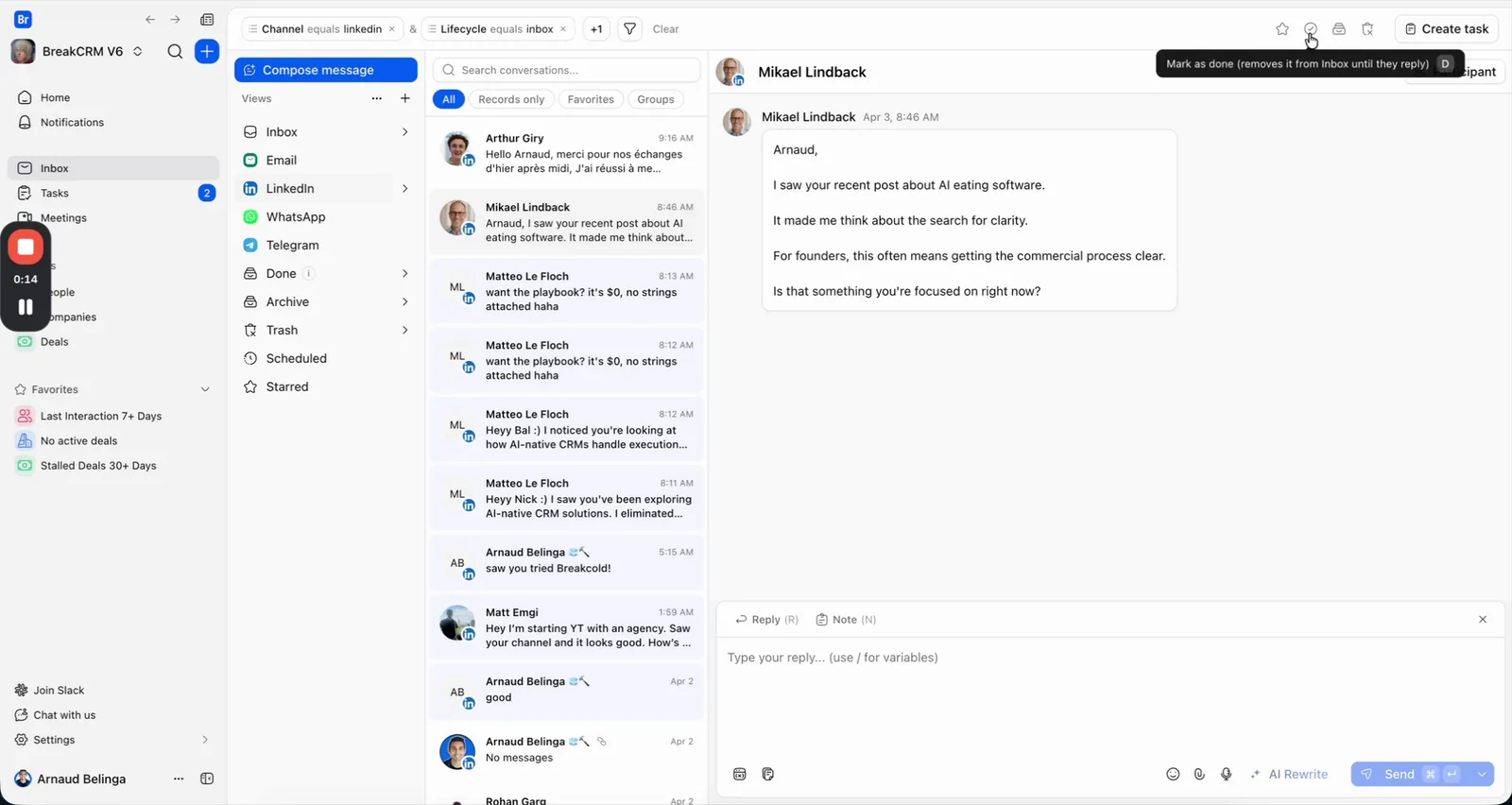Expand the Archive view chevron
Viewport: 1512px width, 805px height.
point(405,302)
